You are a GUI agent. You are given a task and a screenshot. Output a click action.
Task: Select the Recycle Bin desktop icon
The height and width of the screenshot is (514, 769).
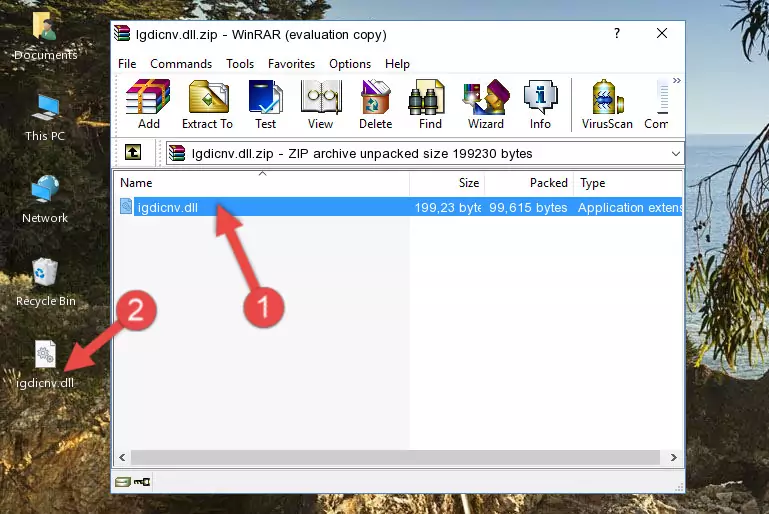[46, 283]
